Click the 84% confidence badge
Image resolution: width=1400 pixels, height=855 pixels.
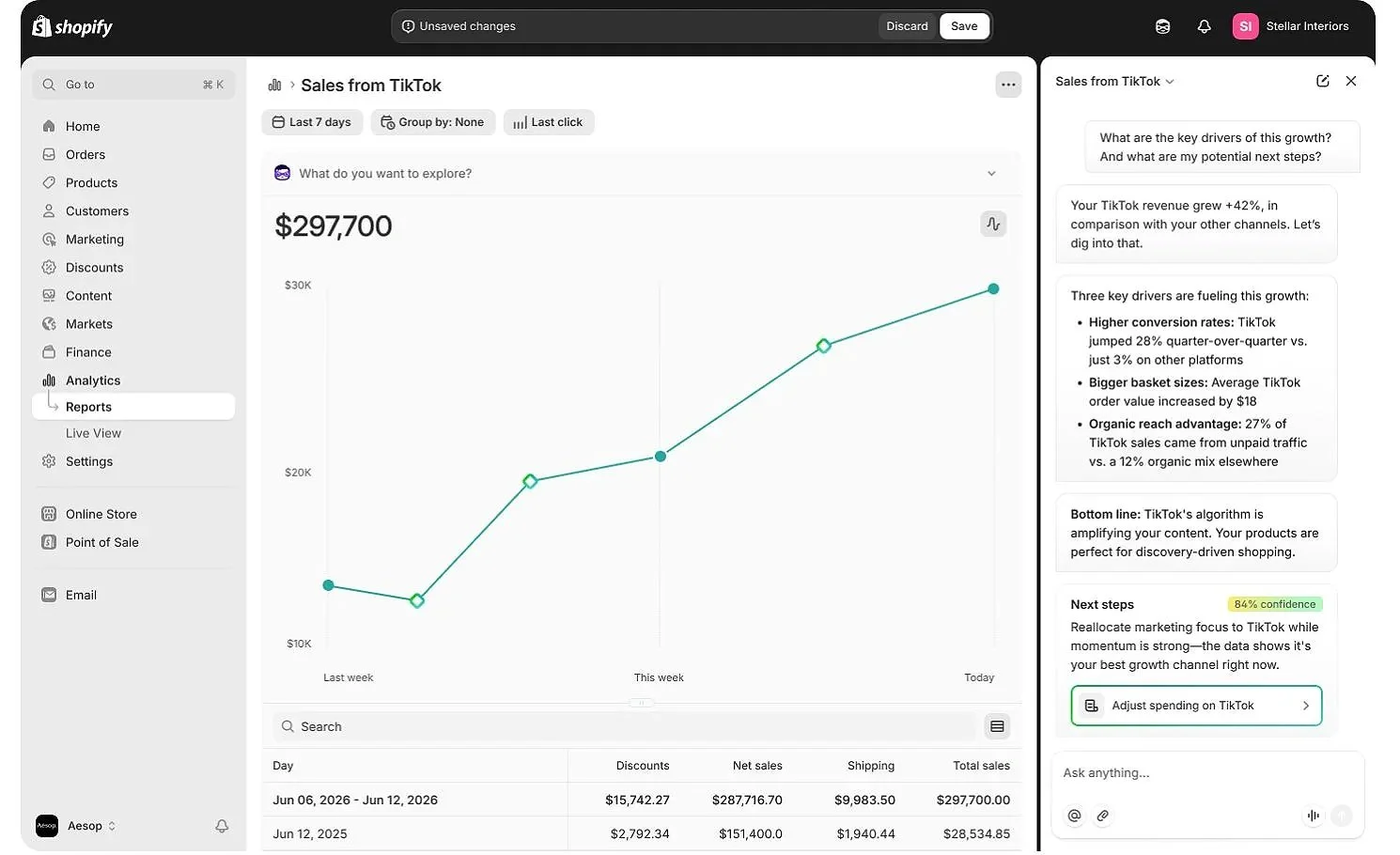[1274, 604]
